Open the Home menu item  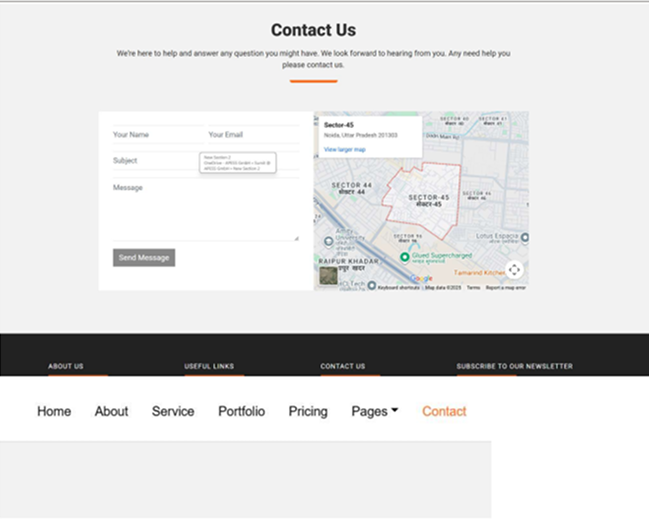[x=54, y=411]
